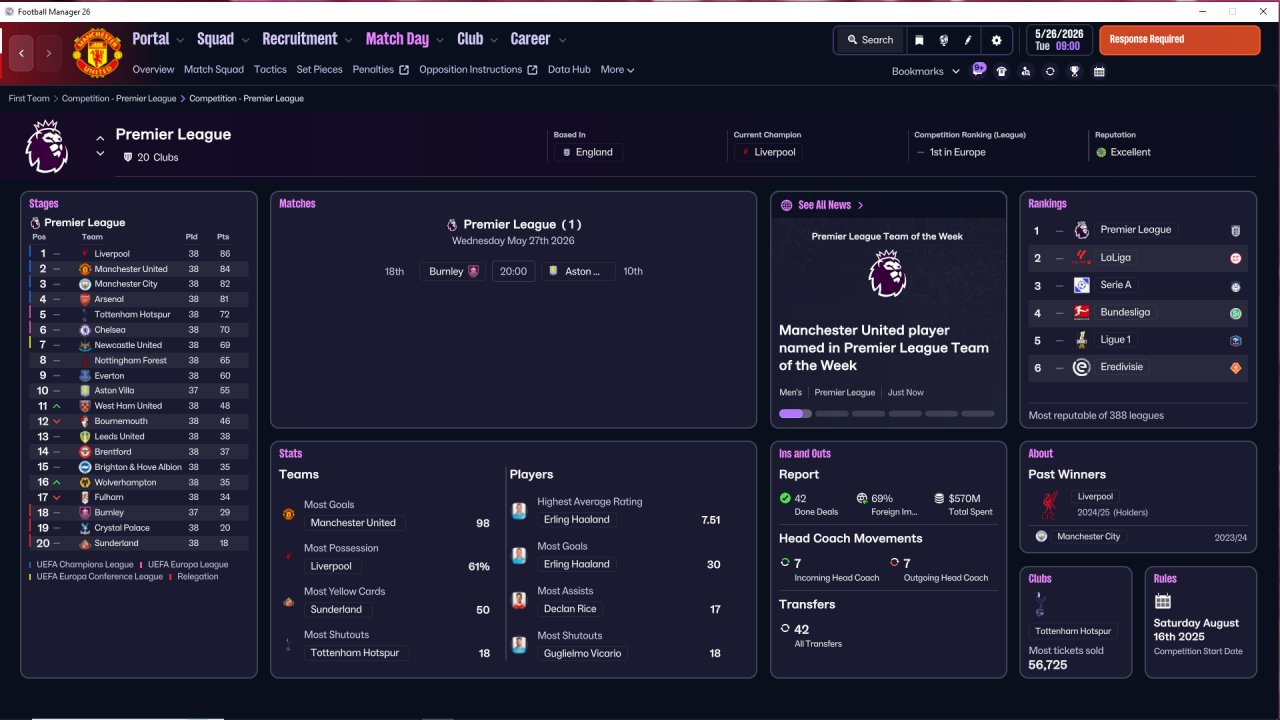Screen dimensions: 1280x720
Task: Click the Burnley badge in the match fixture
Action: [x=474, y=271]
